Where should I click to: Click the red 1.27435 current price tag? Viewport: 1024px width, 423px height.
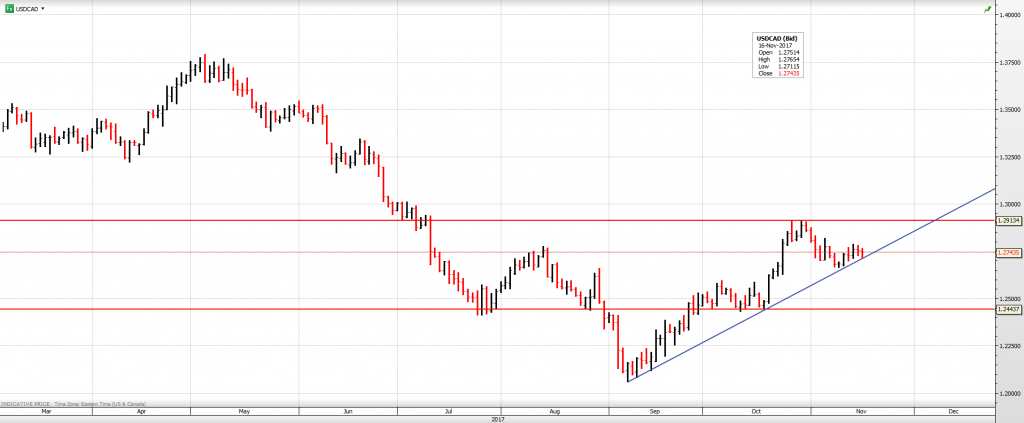(1008, 253)
